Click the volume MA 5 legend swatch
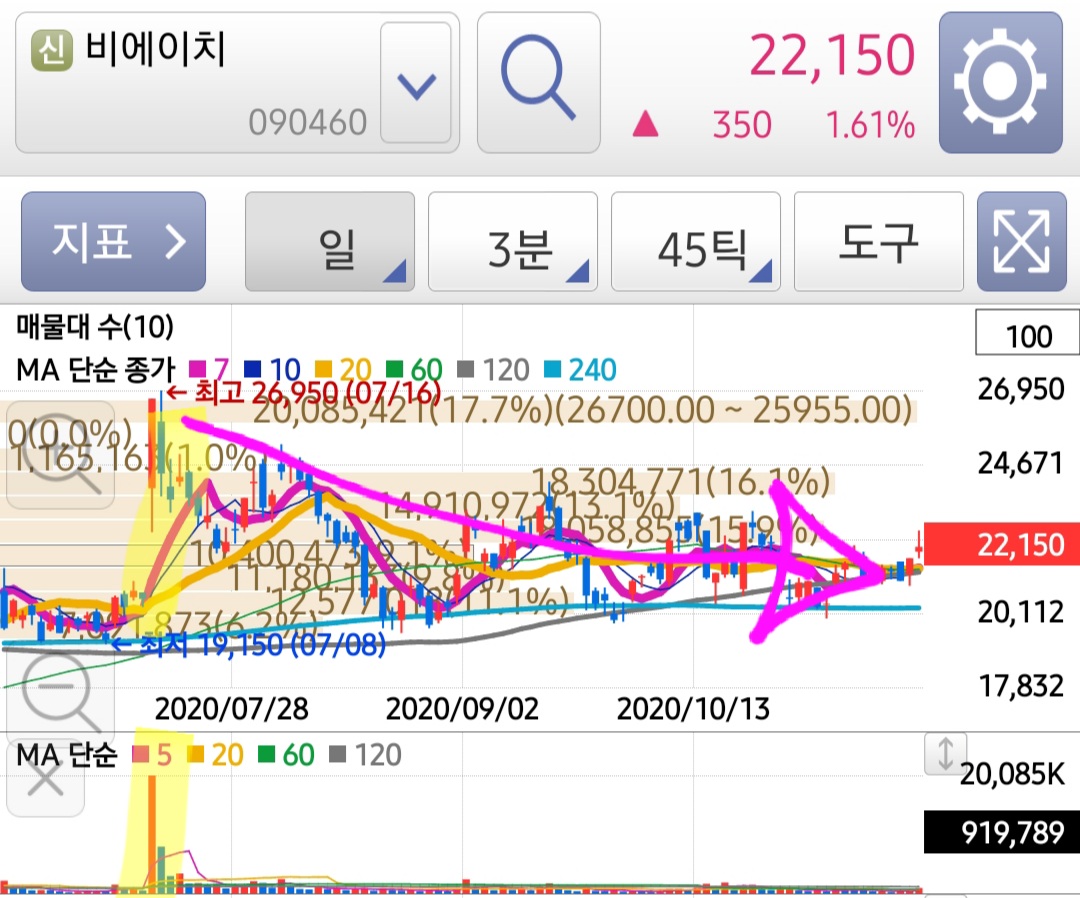 pos(141,755)
